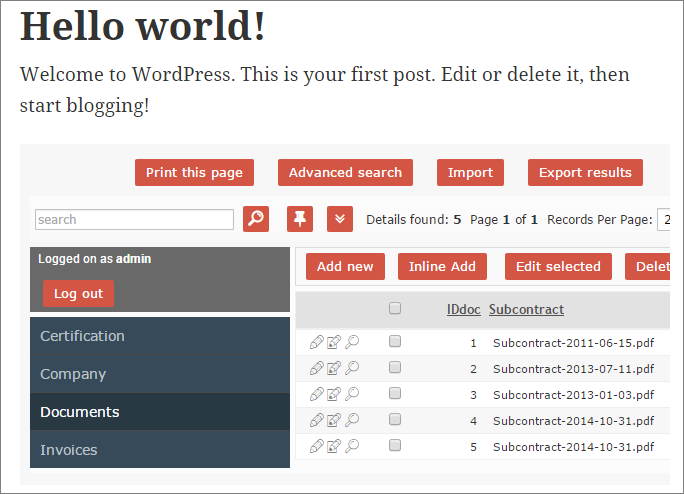Open the Company menu item

(160, 374)
